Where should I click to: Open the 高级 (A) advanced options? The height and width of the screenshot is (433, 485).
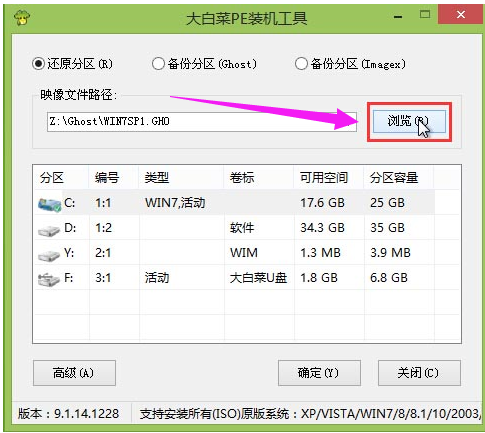(74, 373)
